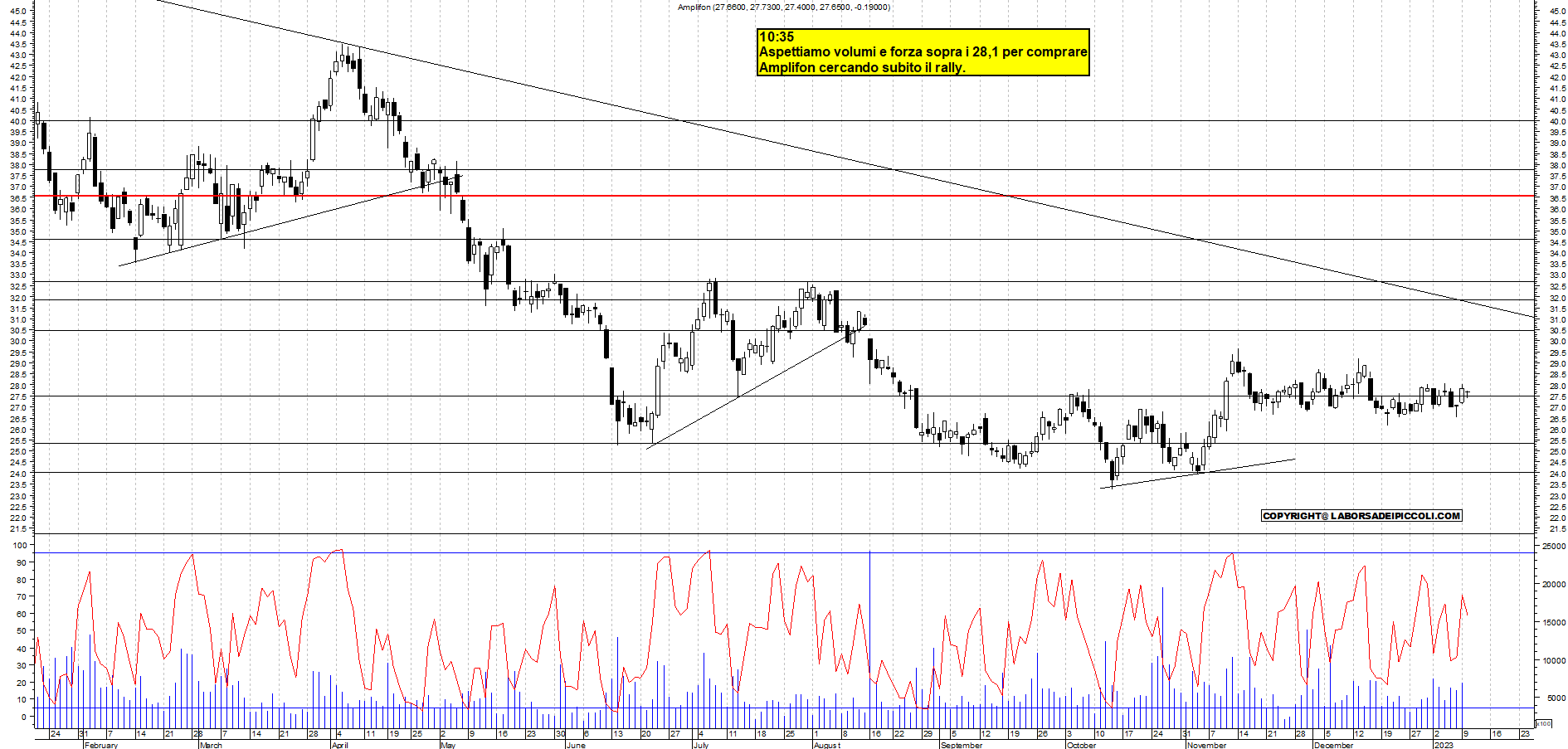Screen dimensions: 1568x749
Task: Select the 2023 year label on the time axis
Action: click(1444, 745)
